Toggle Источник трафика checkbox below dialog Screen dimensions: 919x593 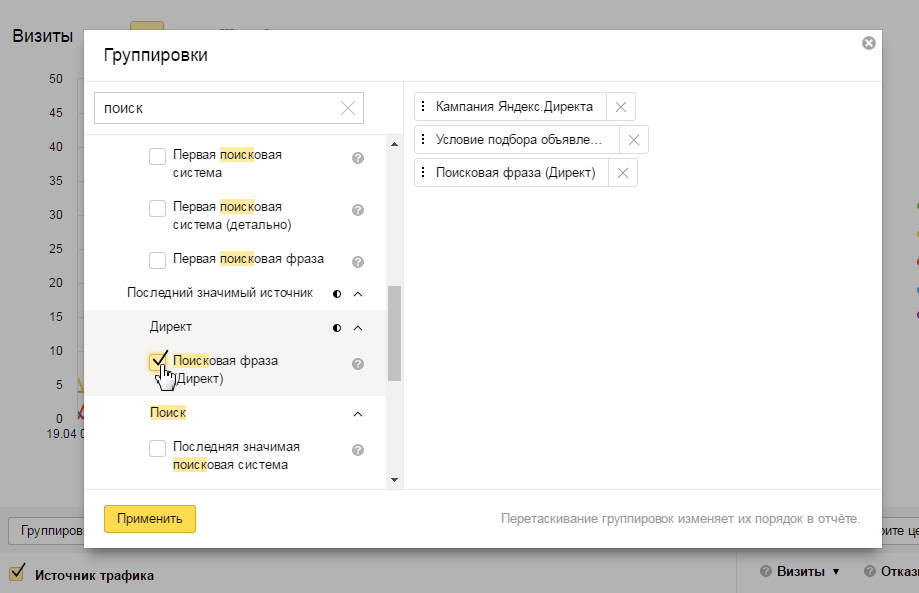pyautogui.click(x=17, y=572)
